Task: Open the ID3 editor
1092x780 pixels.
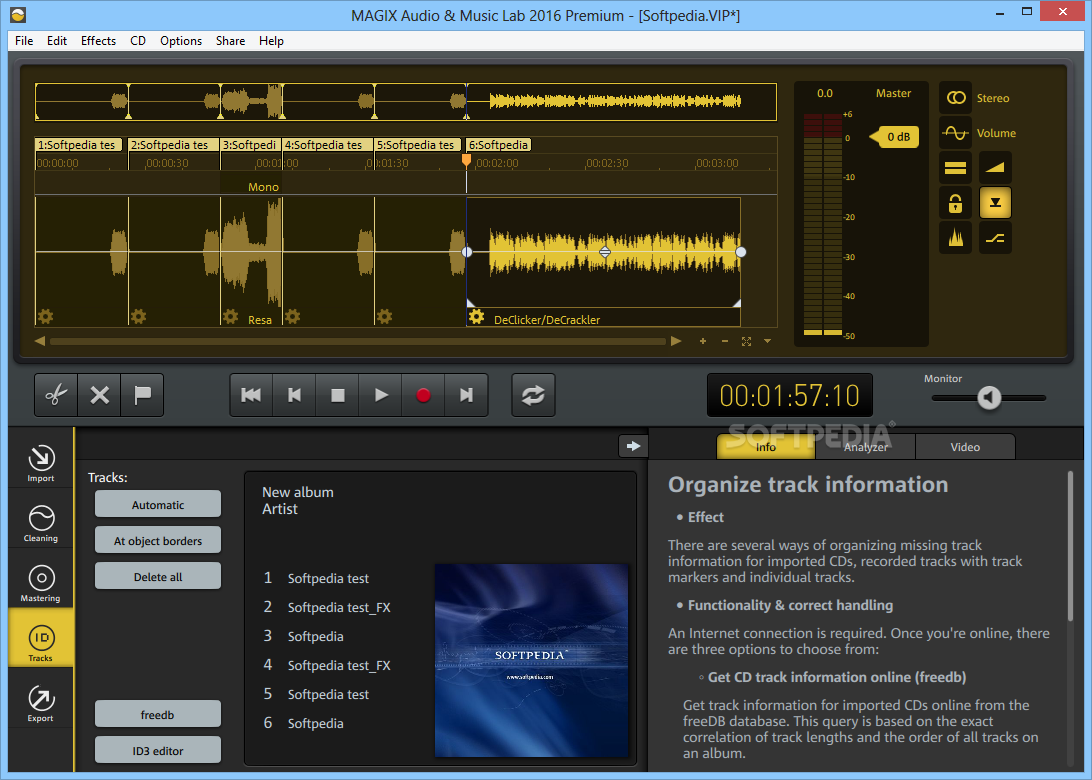Action: (x=158, y=751)
